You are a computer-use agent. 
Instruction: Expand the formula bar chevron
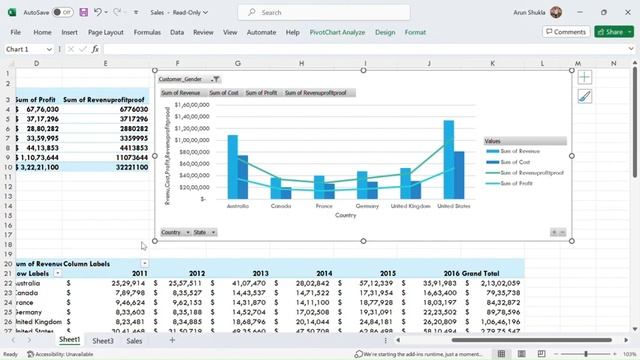pyautogui.click(x=631, y=49)
